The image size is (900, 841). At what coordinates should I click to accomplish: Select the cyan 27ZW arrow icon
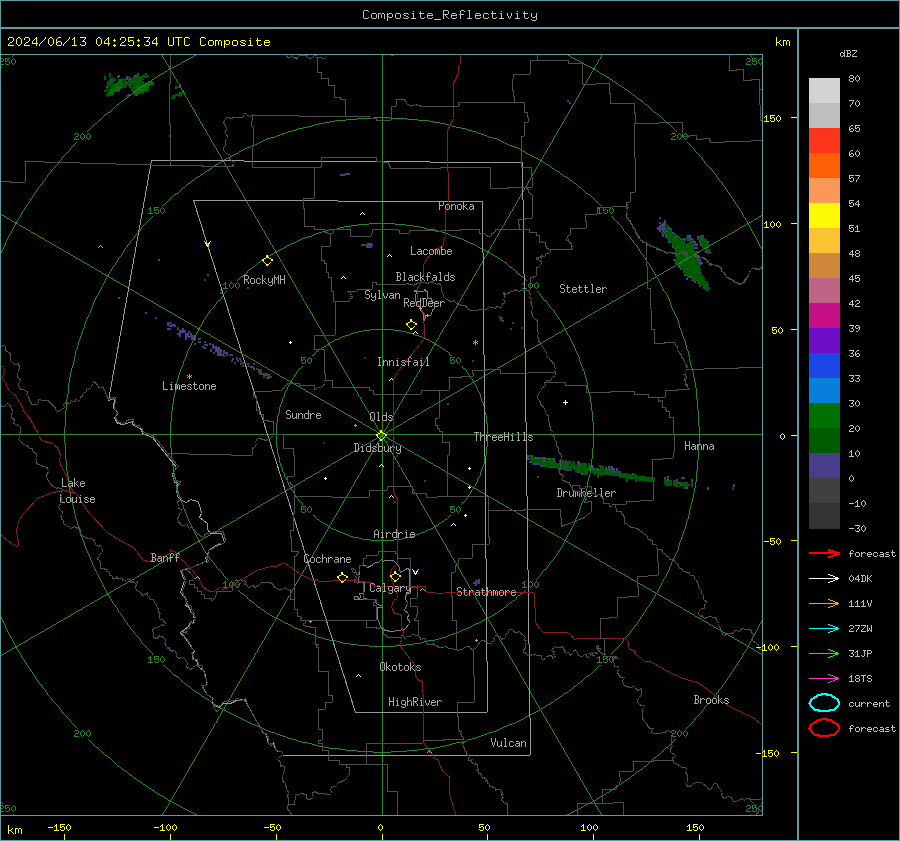click(824, 629)
